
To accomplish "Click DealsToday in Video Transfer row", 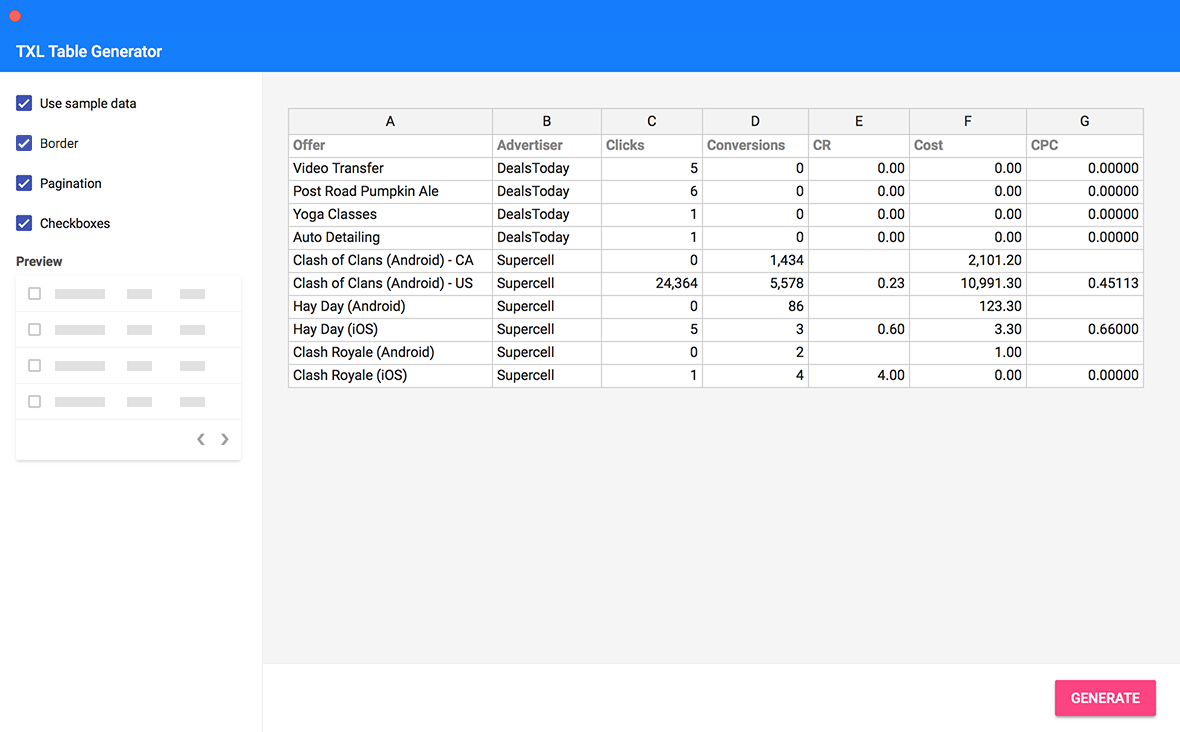I will pyautogui.click(x=546, y=169).
